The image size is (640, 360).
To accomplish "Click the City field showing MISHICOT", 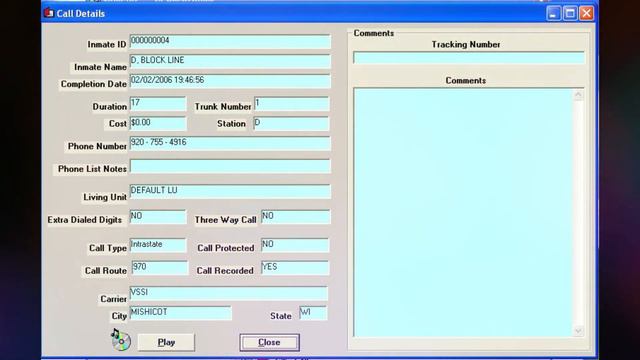I will click(x=180, y=313).
